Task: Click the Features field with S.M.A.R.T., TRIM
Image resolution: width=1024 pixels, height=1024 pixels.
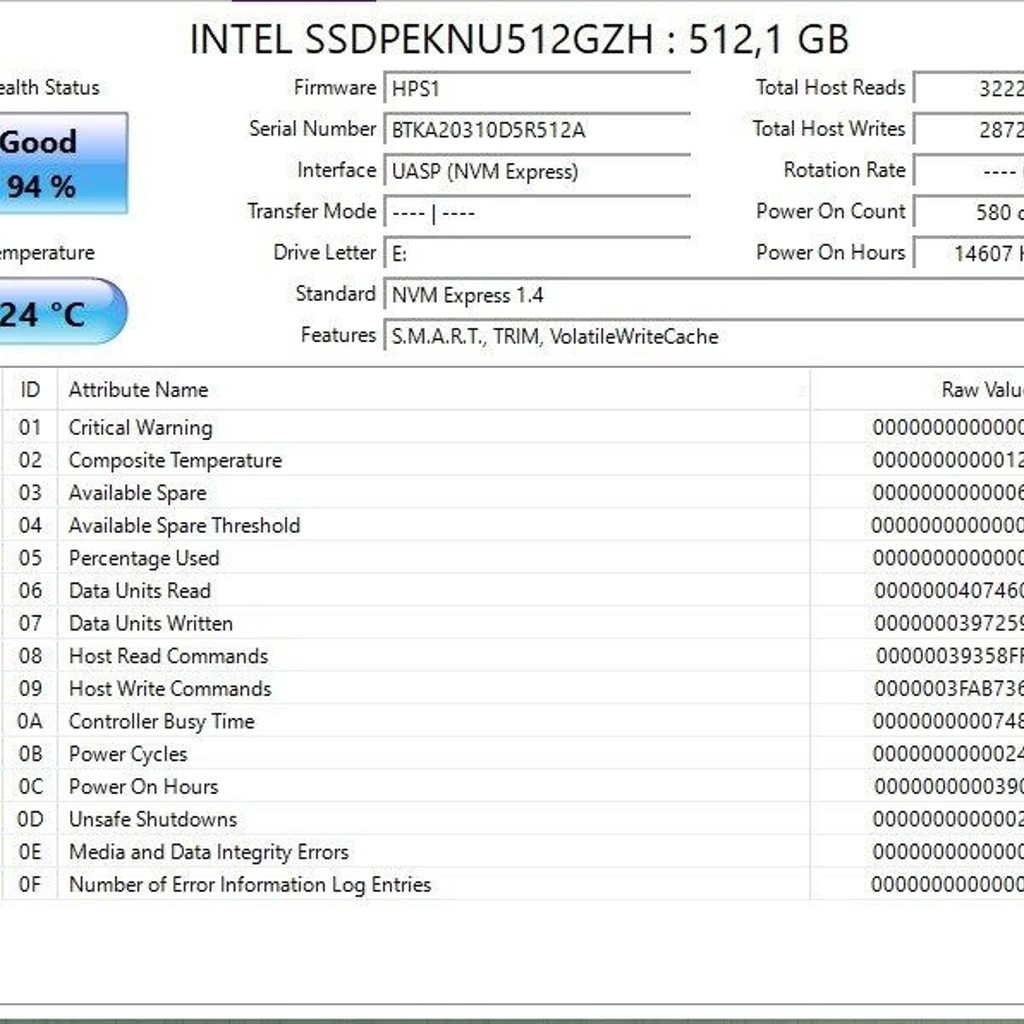Action: pos(704,336)
